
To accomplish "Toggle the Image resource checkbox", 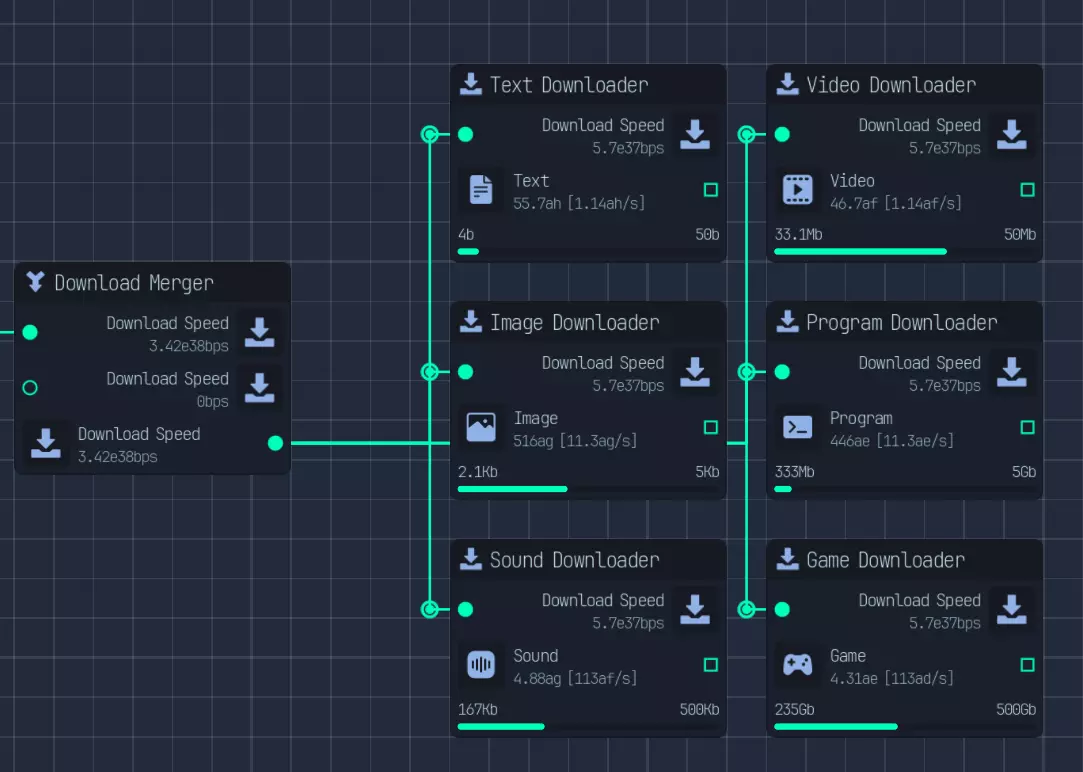I will click(711, 427).
